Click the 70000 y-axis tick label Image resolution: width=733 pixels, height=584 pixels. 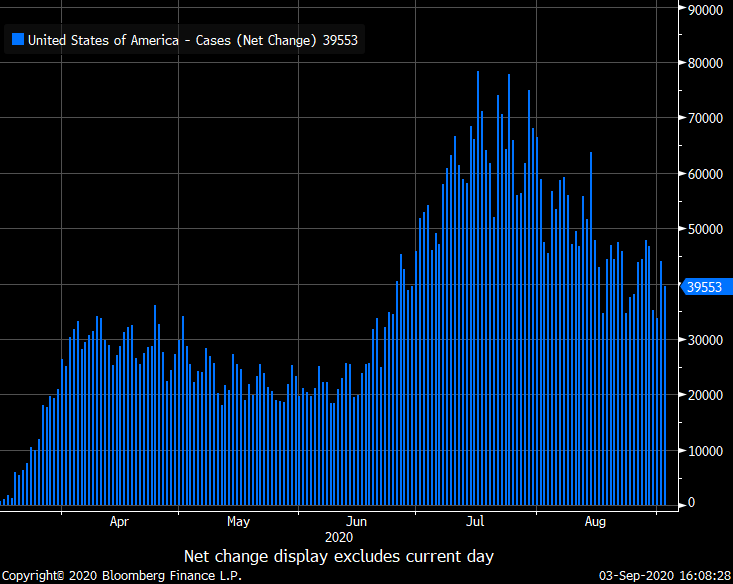click(707, 119)
